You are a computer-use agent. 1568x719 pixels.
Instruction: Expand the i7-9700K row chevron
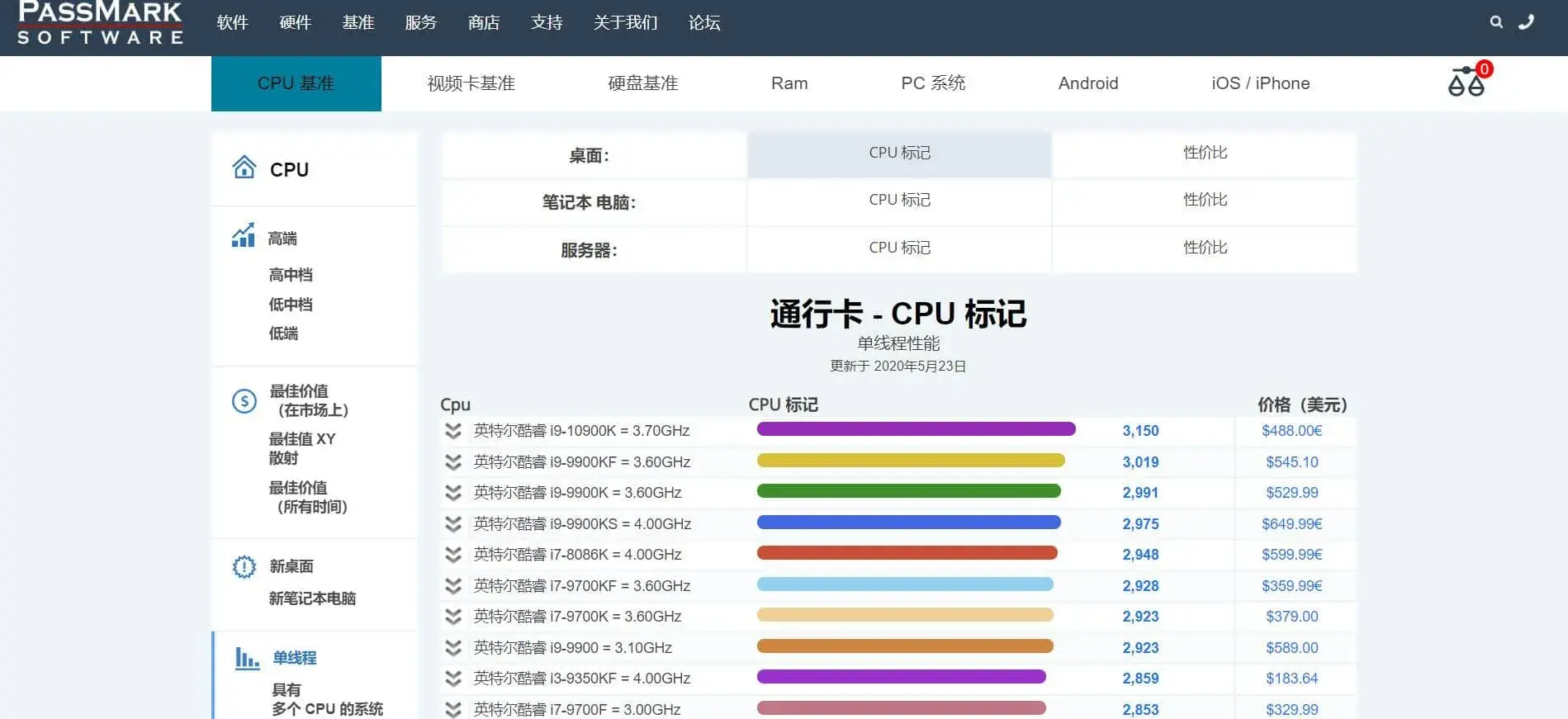pos(452,616)
